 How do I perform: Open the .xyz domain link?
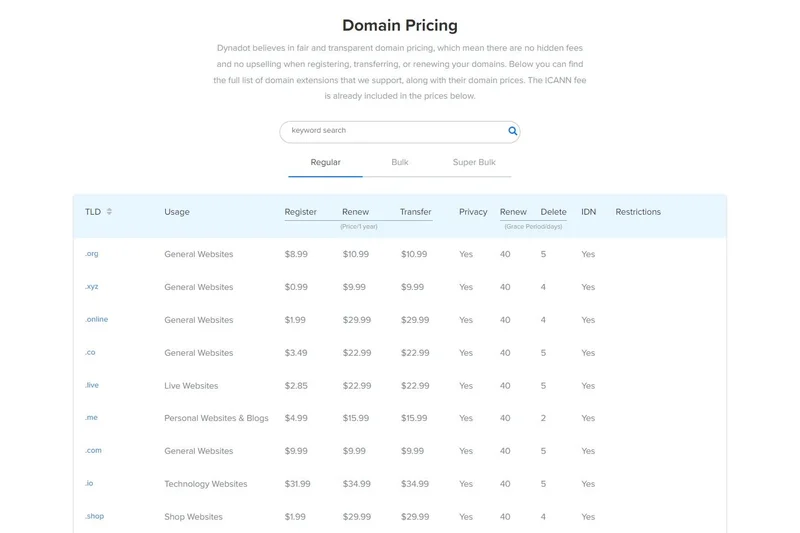tap(92, 287)
